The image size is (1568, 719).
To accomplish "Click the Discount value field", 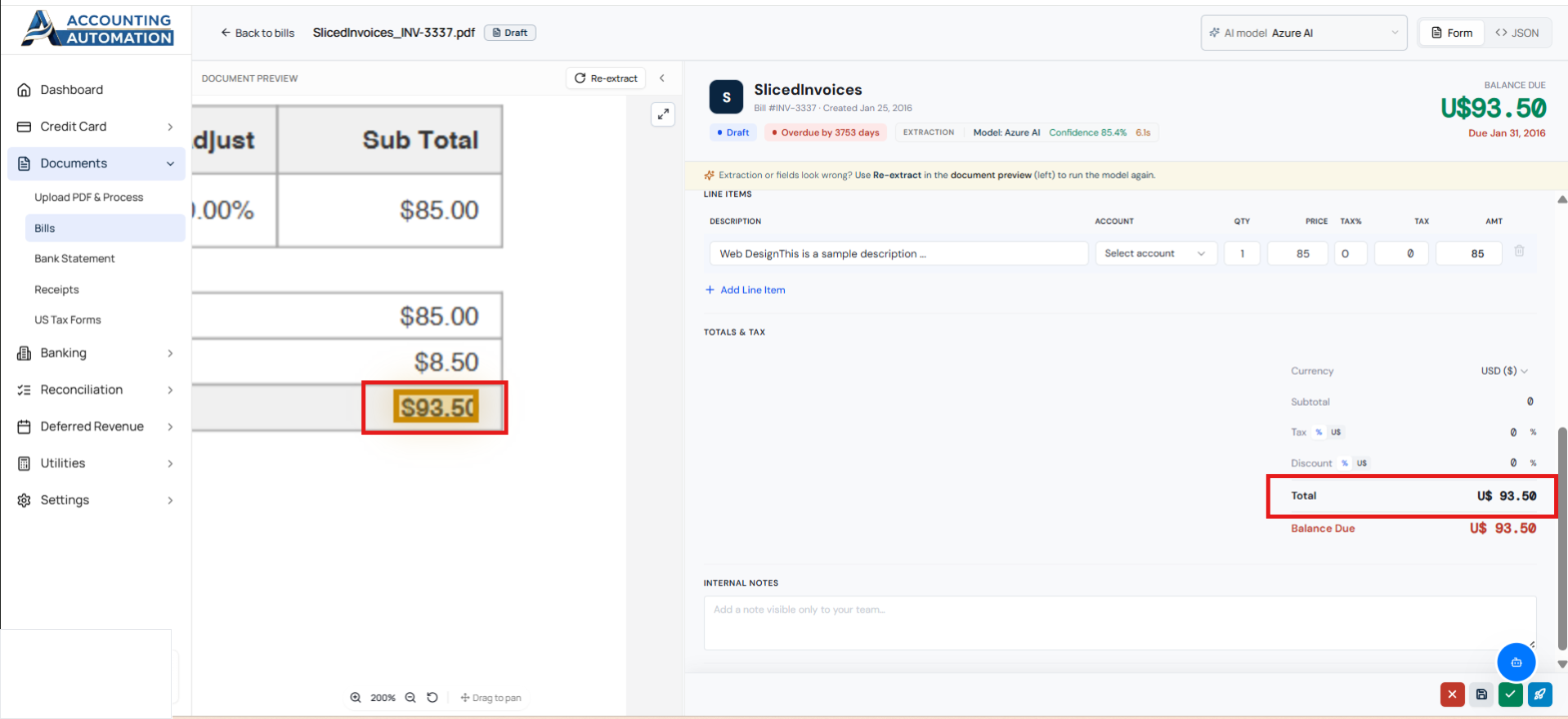I will click(1513, 463).
